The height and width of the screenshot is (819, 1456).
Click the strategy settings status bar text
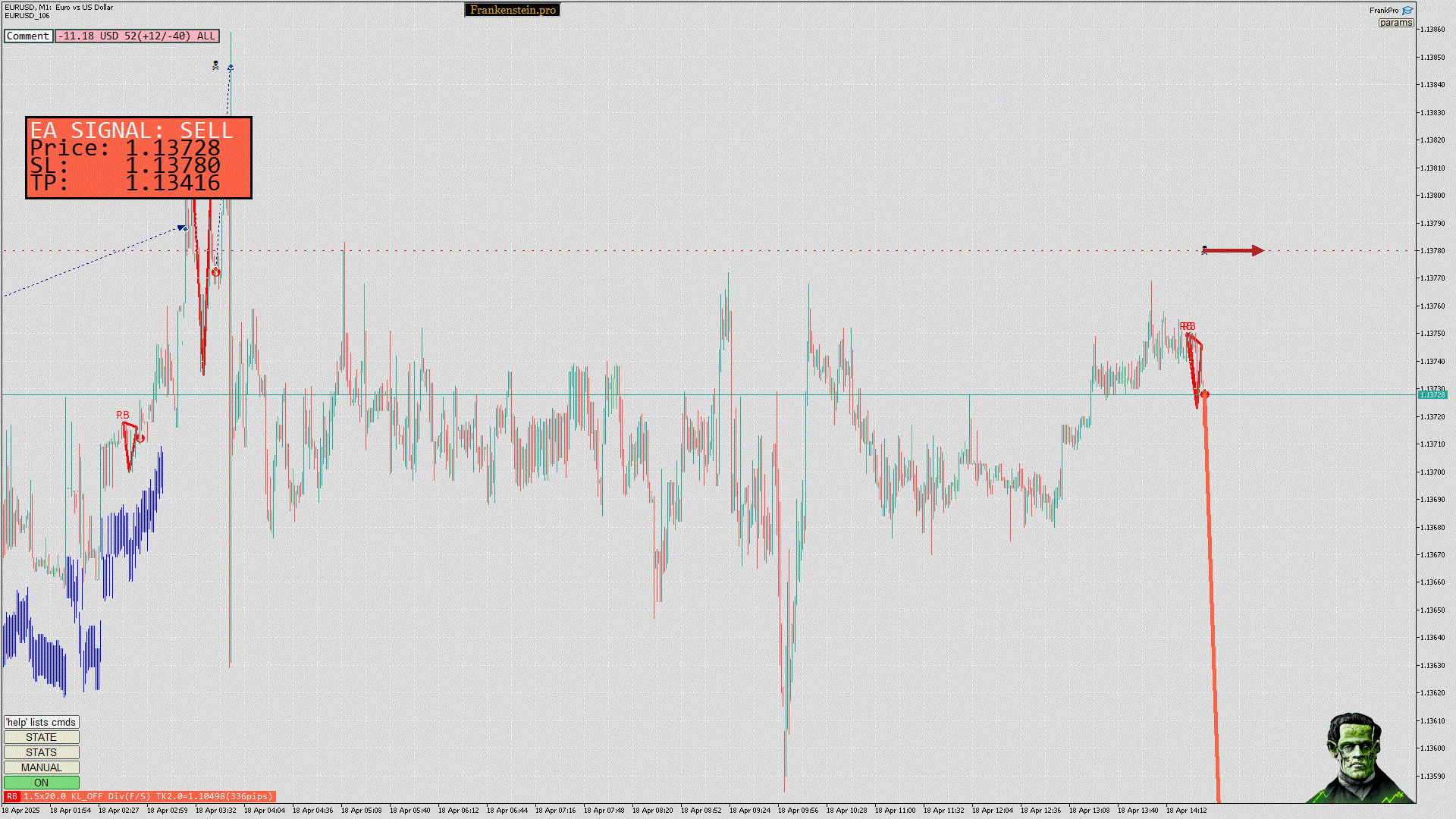pos(147,796)
